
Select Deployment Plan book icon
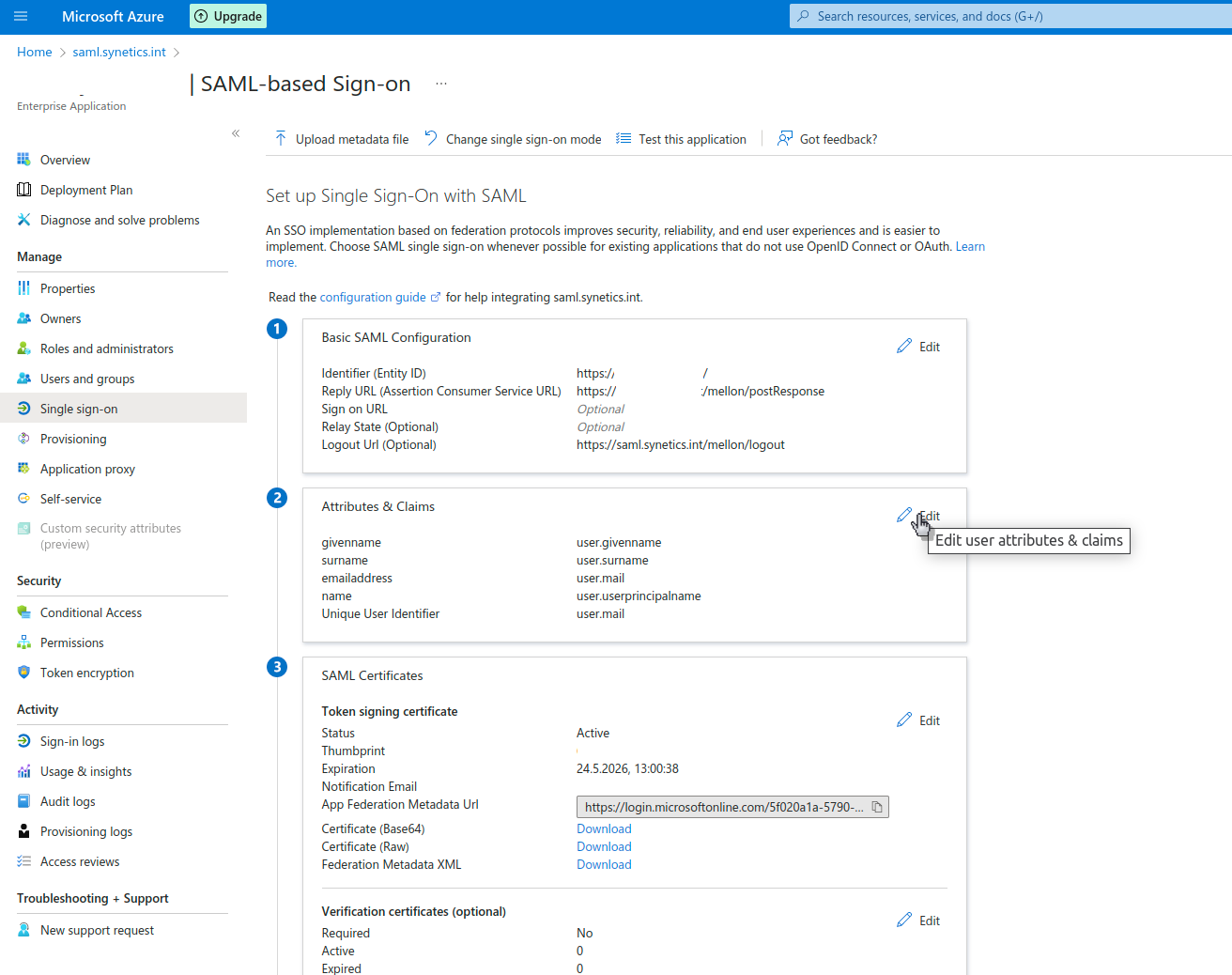(24, 190)
